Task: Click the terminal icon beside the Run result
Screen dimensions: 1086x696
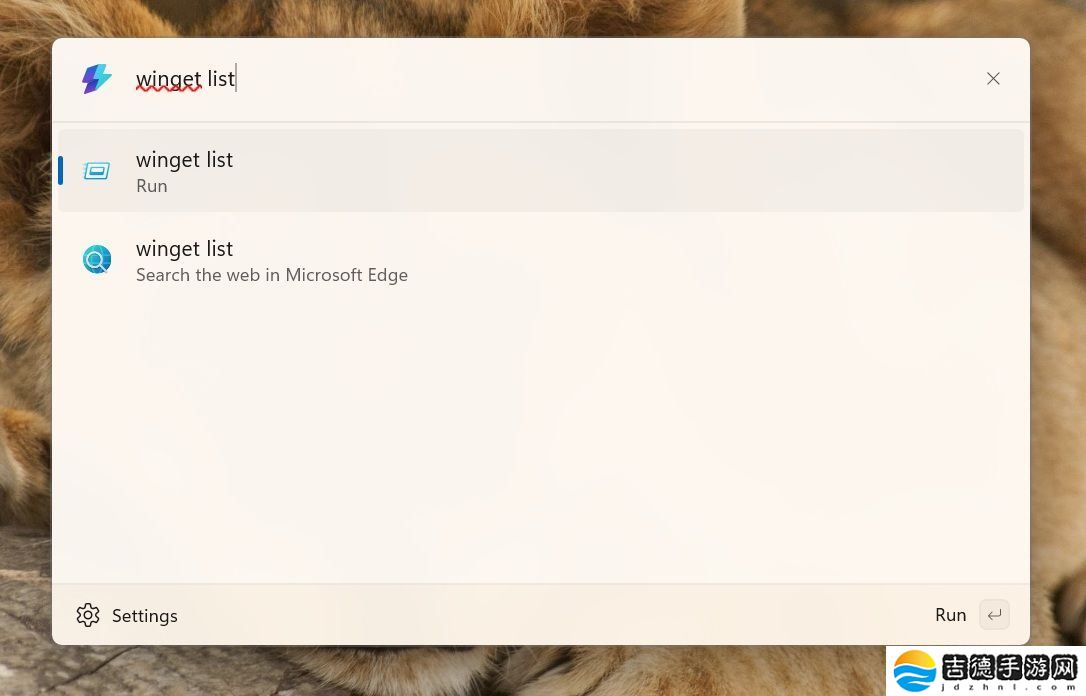Action: [97, 171]
